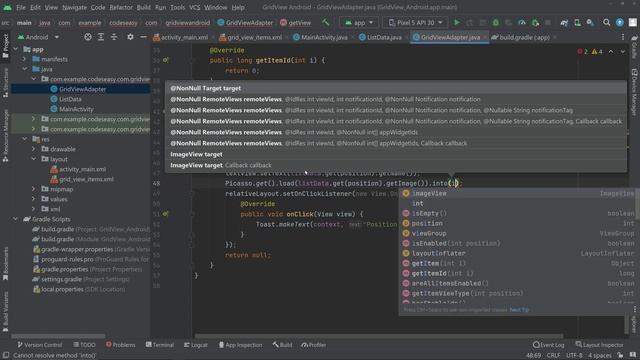Image resolution: width=640 pixels, height=360 pixels.
Task: Expand the manifests folder
Action: click(24, 59)
